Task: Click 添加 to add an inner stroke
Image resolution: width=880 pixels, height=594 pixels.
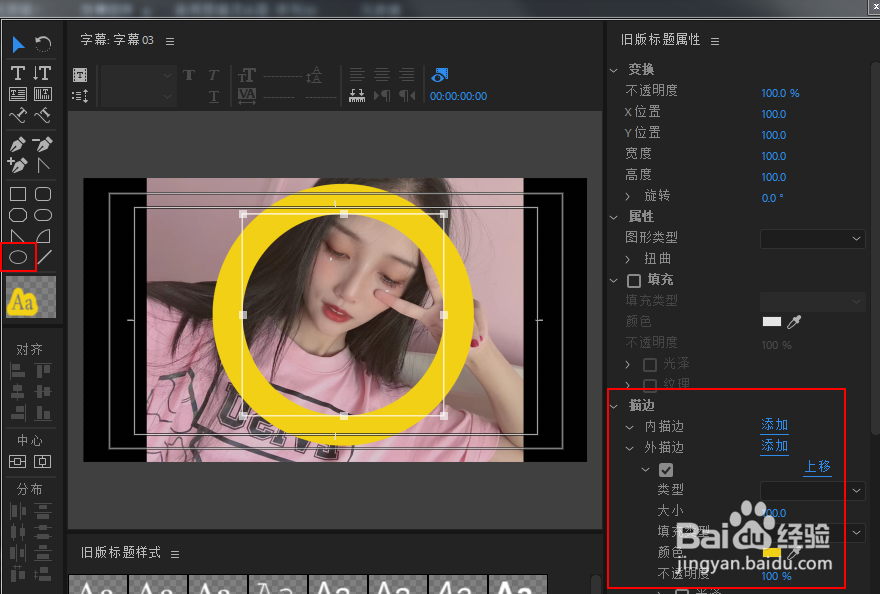Action: tap(774, 424)
